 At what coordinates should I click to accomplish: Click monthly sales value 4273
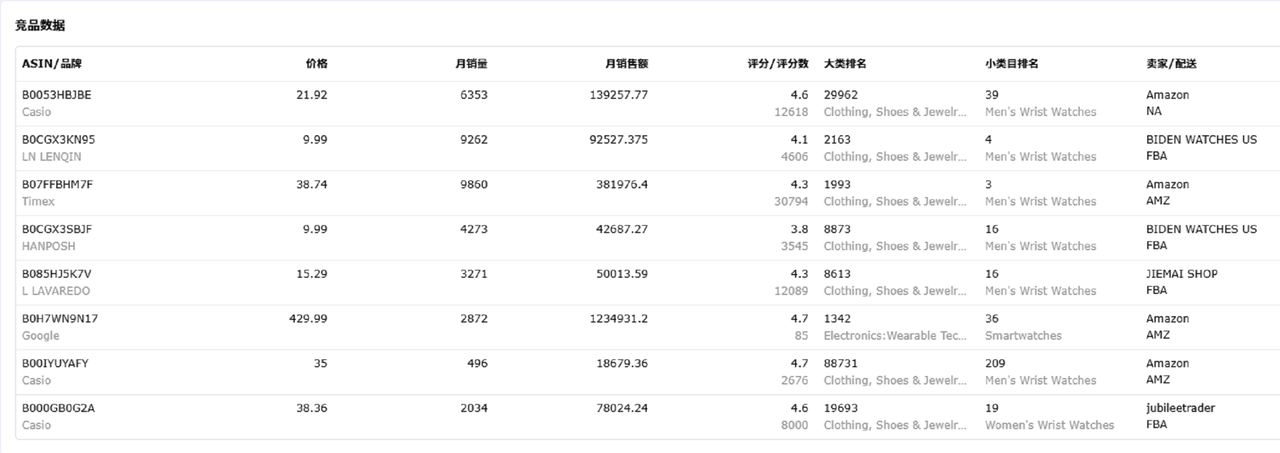pos(474,229)
